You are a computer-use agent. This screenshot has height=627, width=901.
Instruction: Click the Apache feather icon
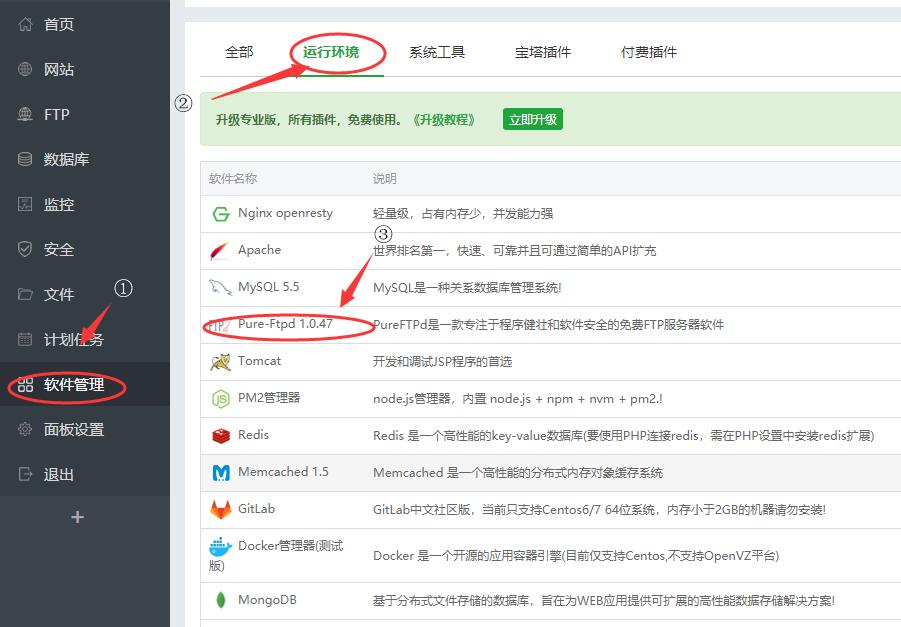222,250
